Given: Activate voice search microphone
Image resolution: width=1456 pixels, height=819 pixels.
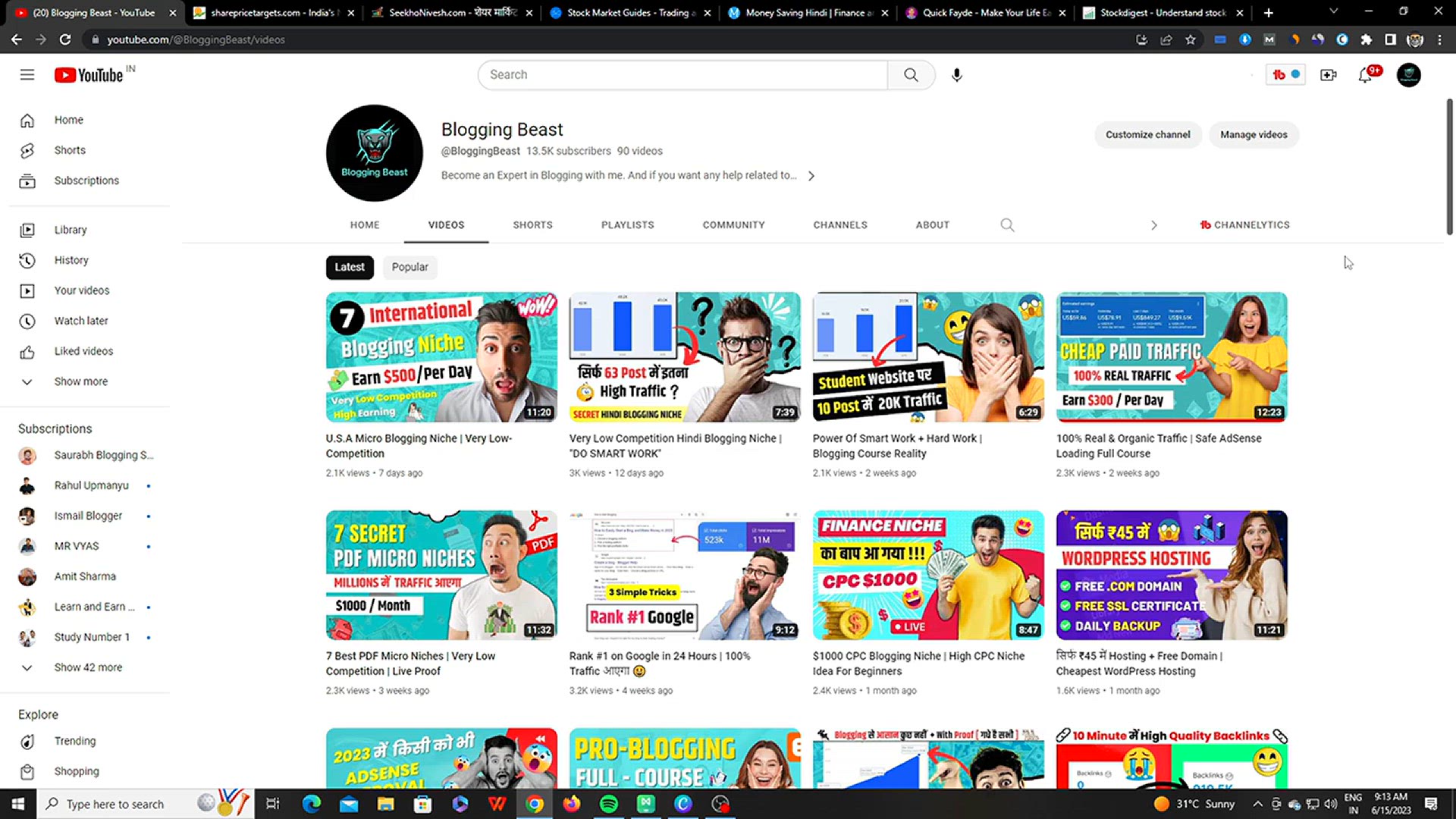Looking at the screenshot, I should click(957, 74).
